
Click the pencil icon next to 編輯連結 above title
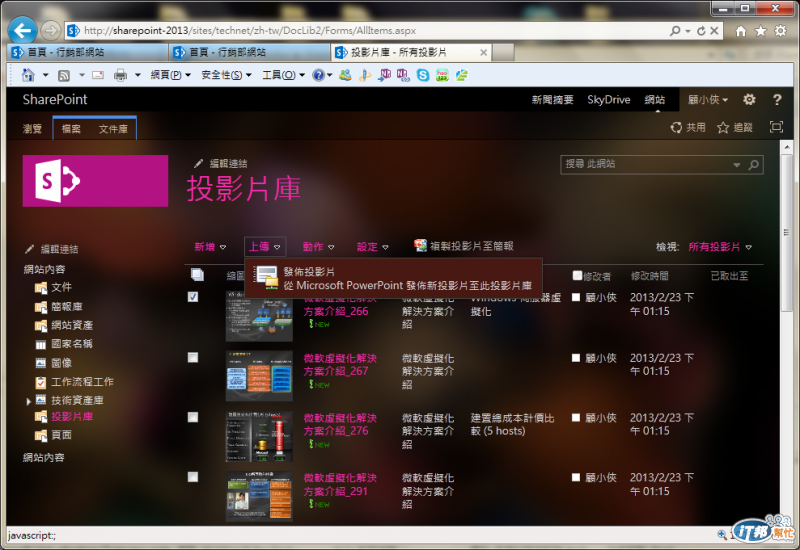point(198,164)
